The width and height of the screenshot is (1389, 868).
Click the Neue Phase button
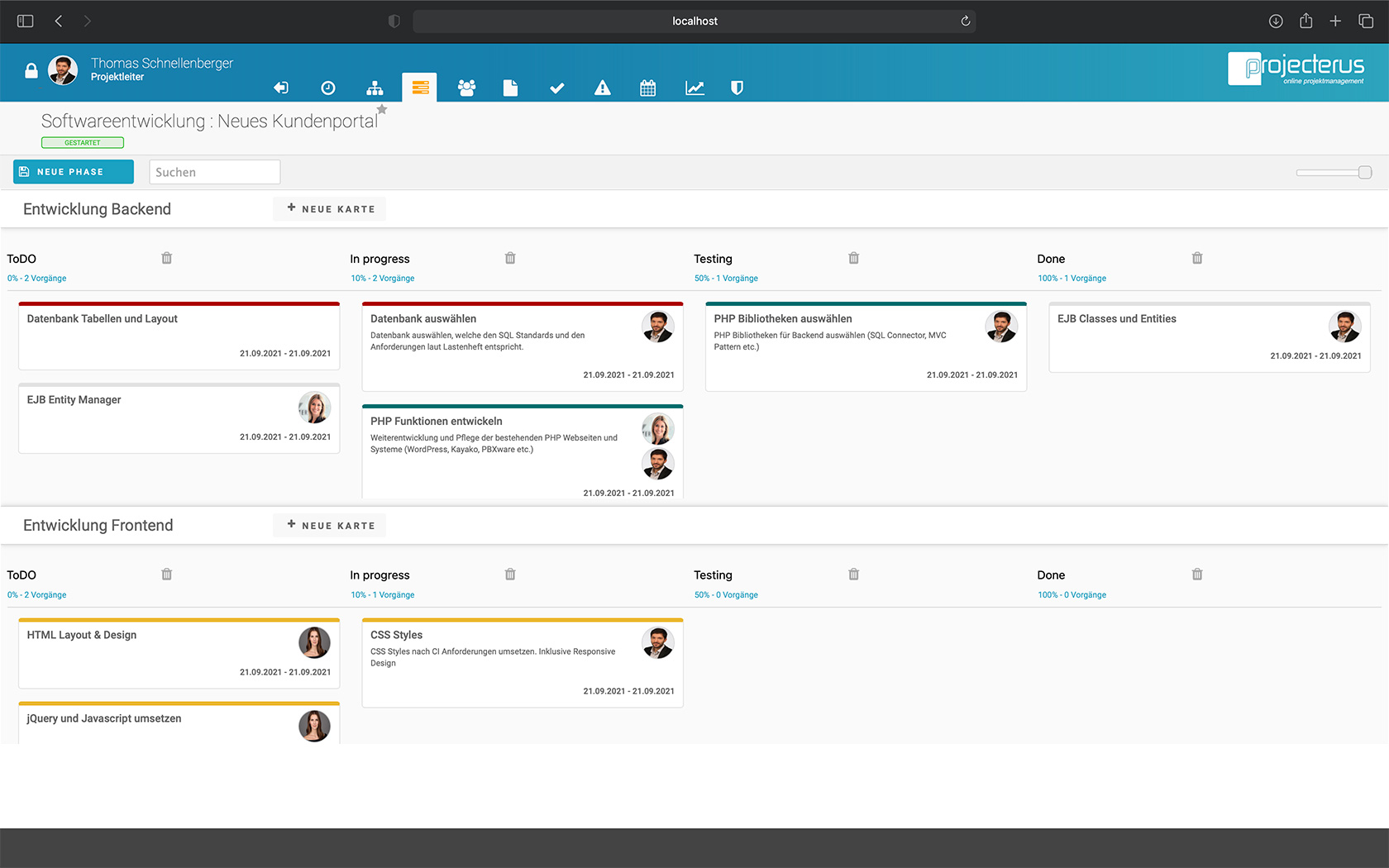coord(73,172)
